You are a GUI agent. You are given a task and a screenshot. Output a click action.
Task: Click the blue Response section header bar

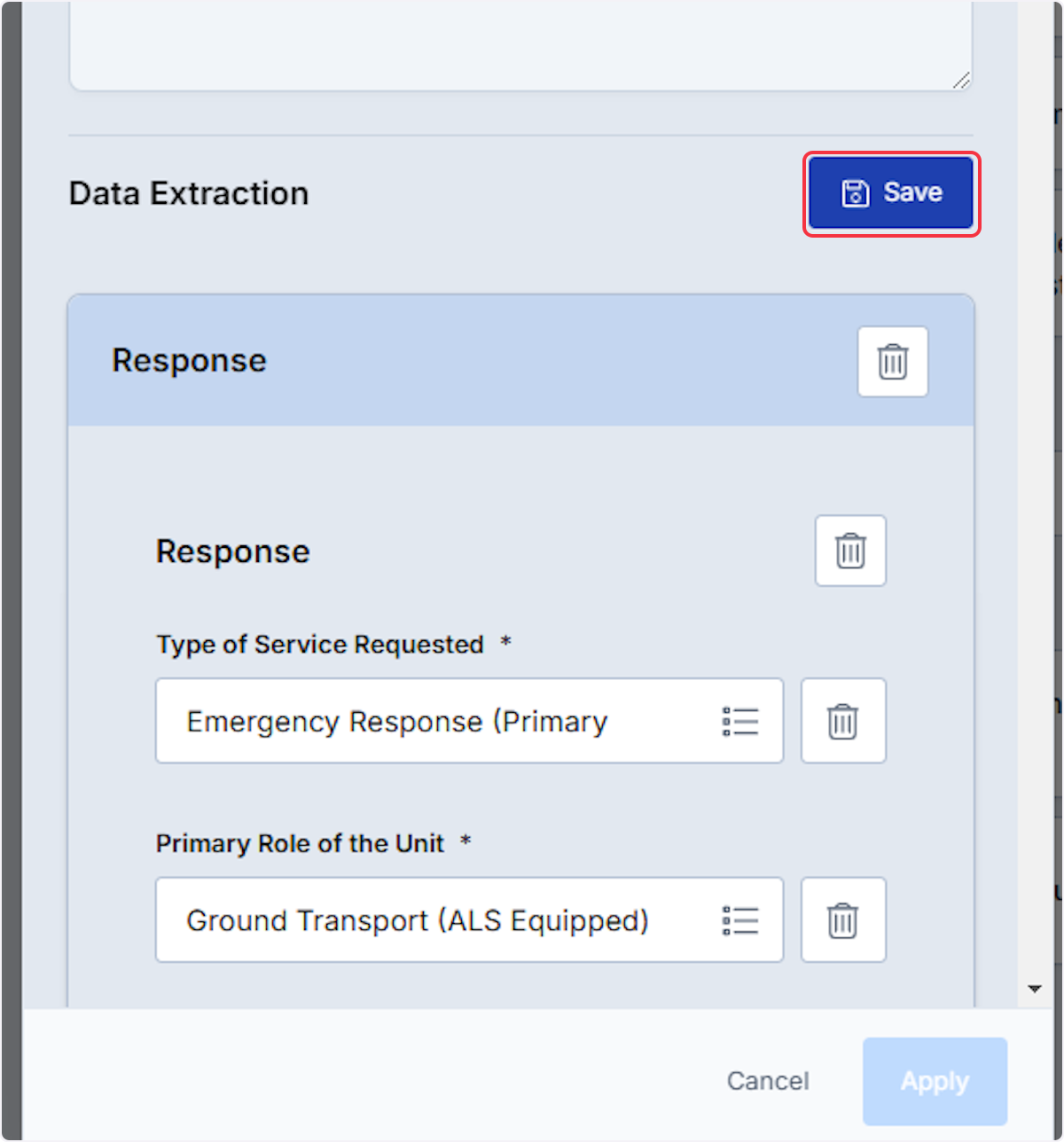pyautogui.click(x=520, y=361)
